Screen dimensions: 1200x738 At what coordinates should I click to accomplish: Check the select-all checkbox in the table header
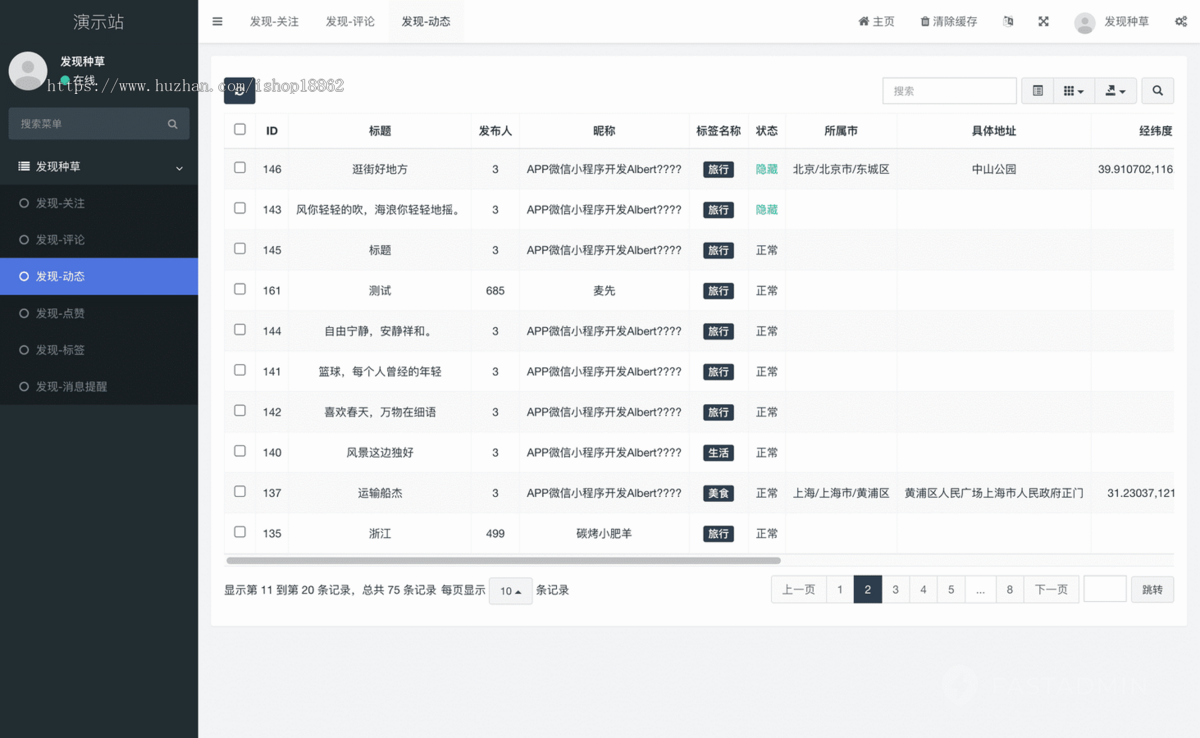239,129
